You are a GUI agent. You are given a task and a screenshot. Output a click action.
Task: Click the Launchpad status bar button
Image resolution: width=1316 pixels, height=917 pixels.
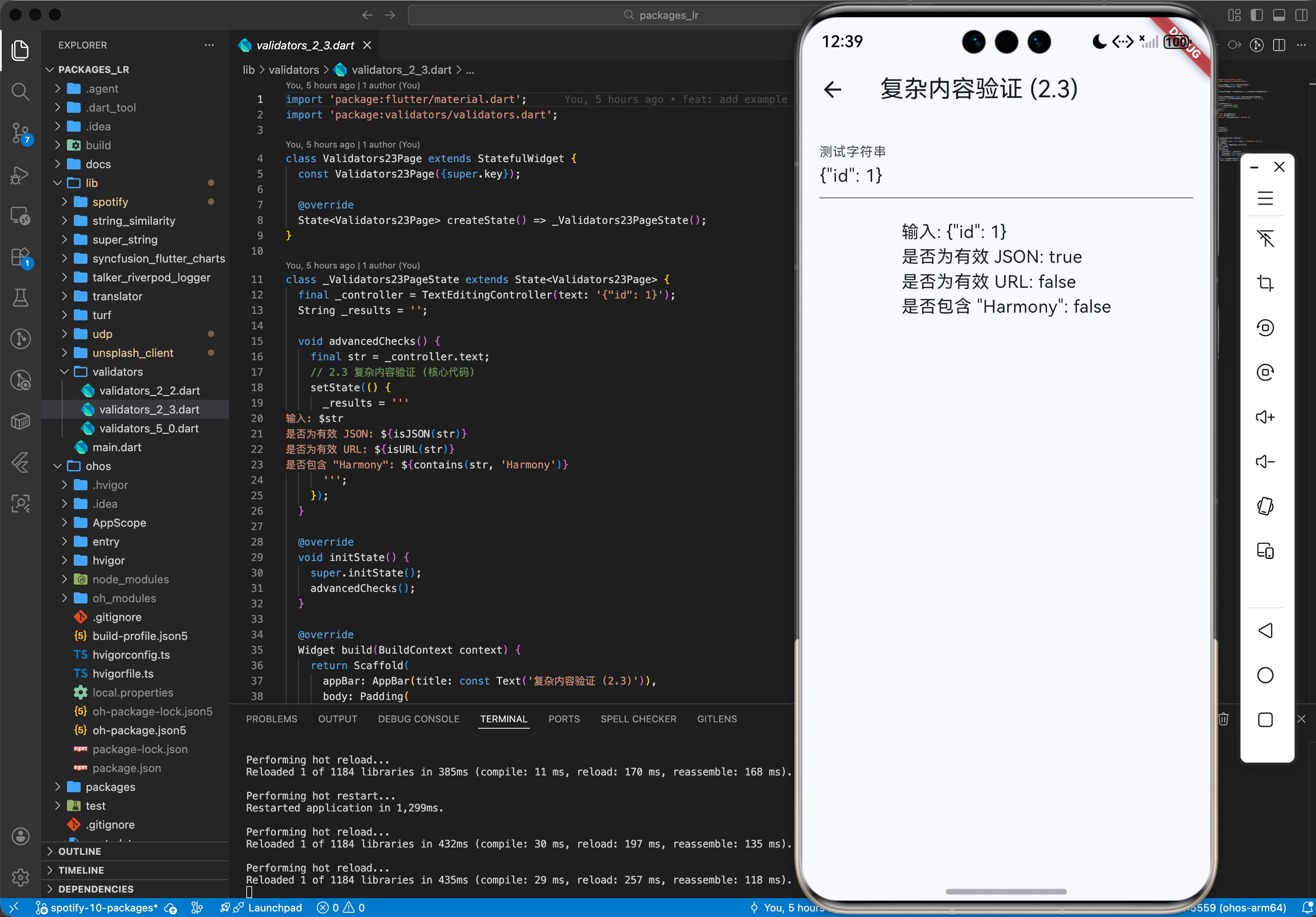pos(274,907)
